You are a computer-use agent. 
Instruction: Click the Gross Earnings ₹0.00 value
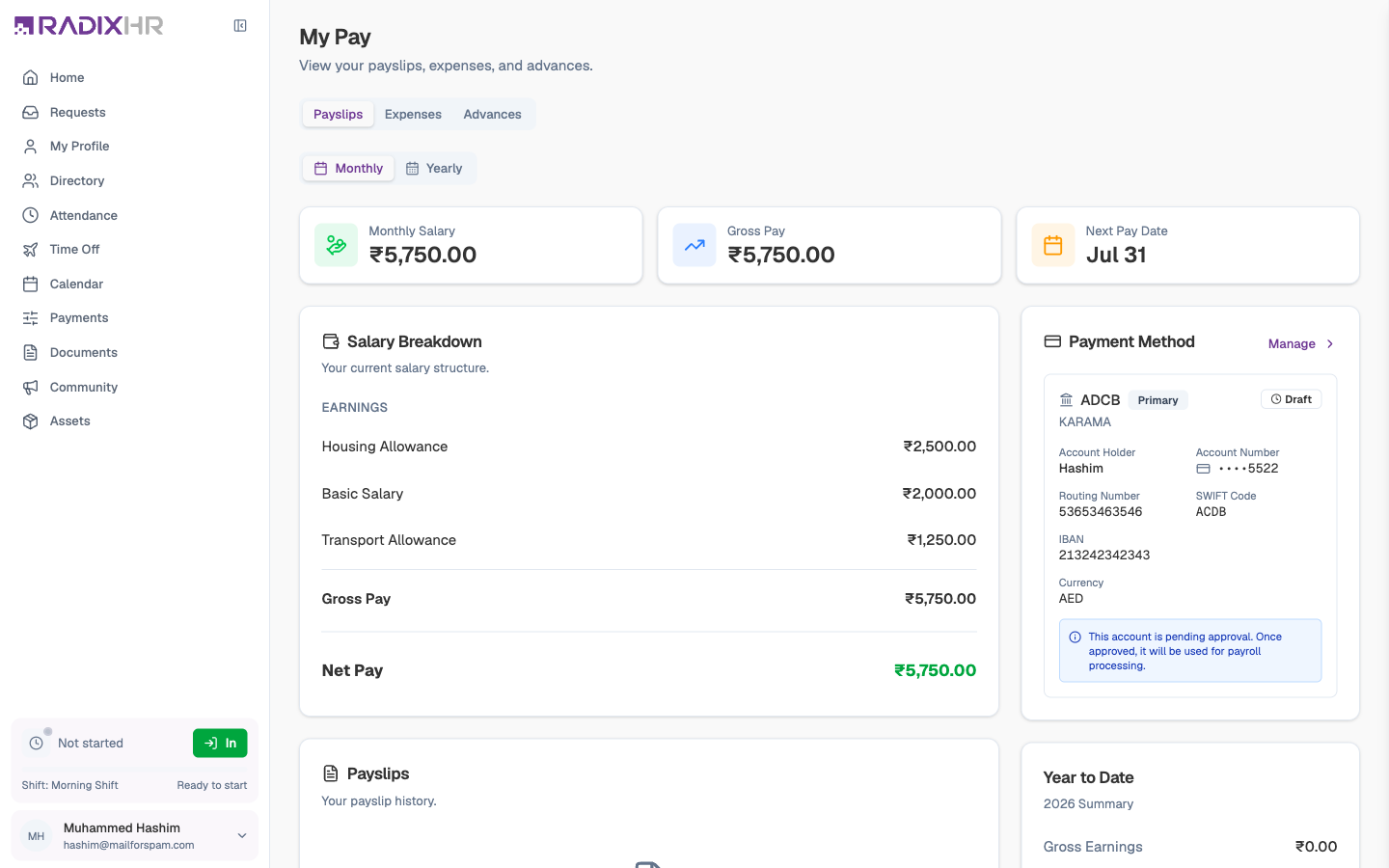1316,847
